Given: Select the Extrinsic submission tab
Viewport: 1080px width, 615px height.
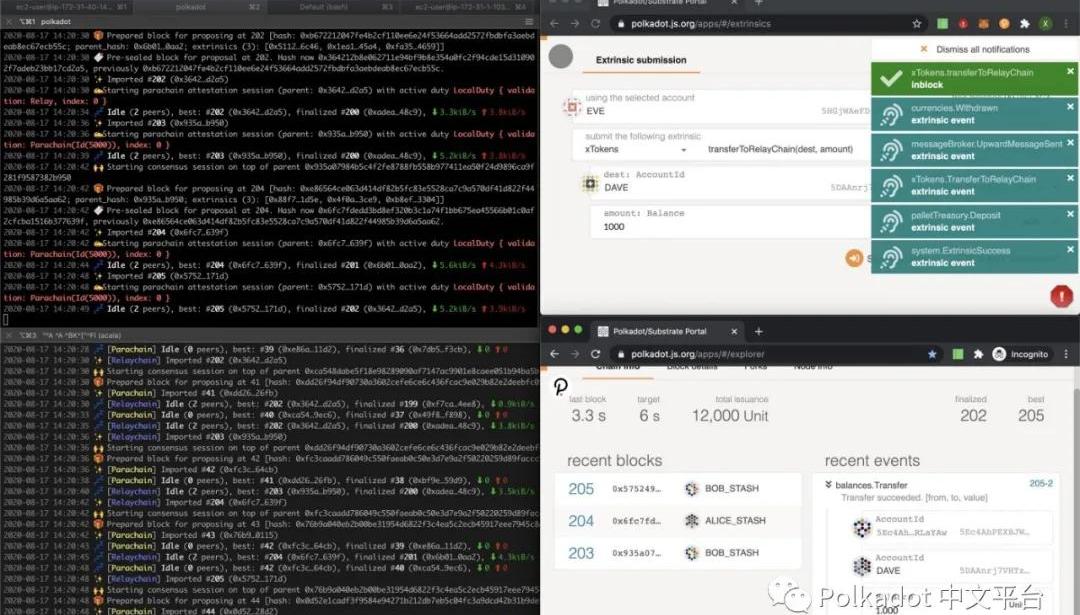Looking at the screenshot, I should coord(641,60).
